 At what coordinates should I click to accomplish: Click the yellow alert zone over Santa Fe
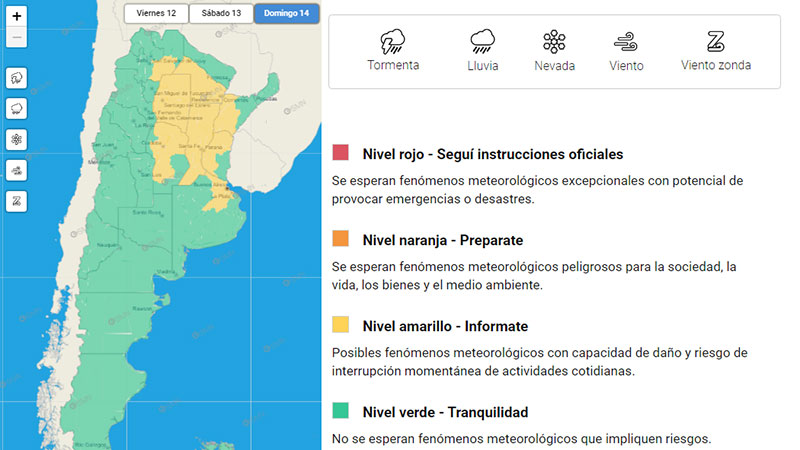pyautogui.click(x=187, y=150)
